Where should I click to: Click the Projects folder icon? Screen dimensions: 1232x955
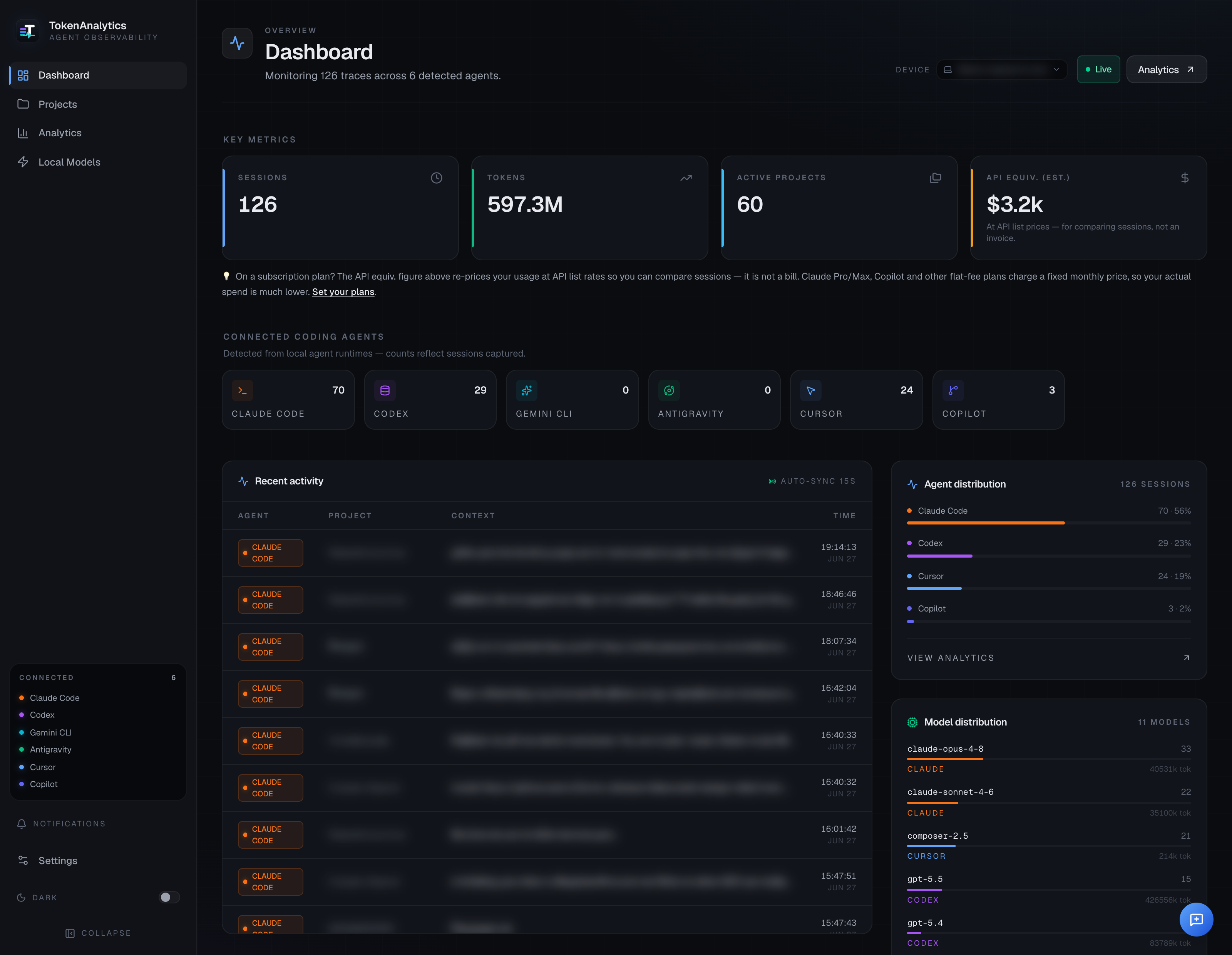point(23,104)
